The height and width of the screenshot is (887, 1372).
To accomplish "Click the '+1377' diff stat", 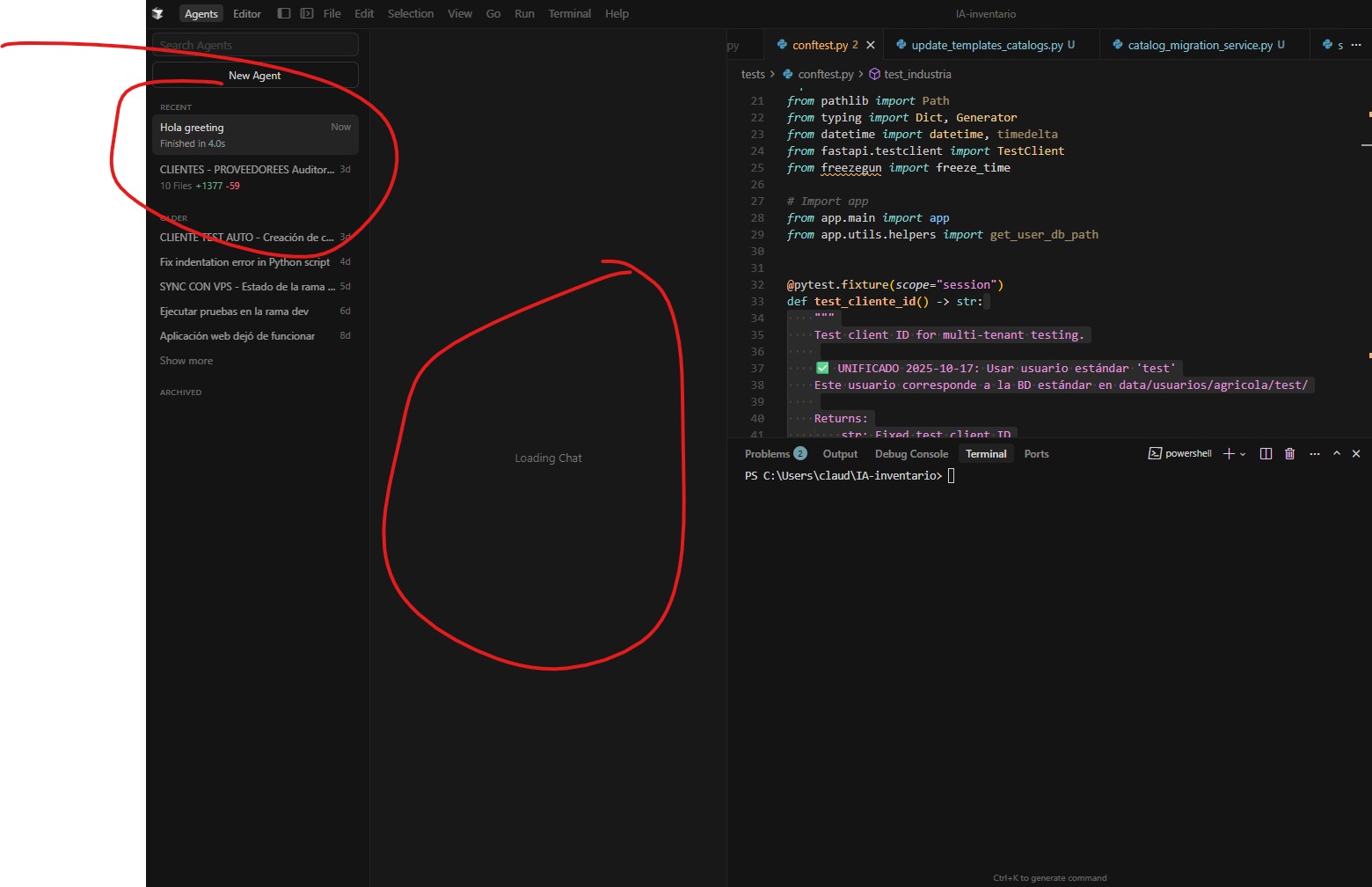I will pyautogui.click(x=209, y=187).
